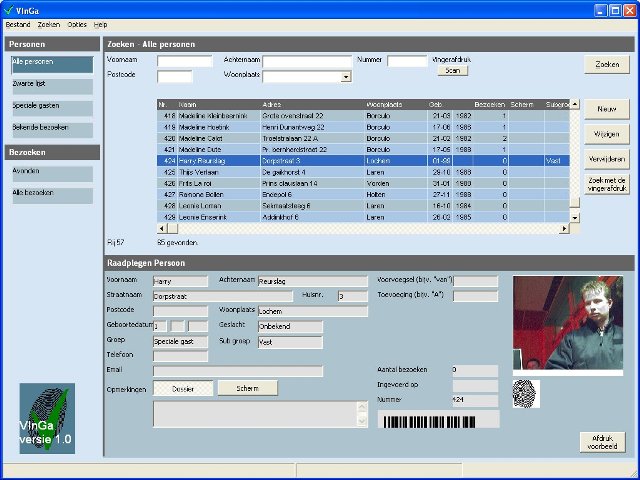Open the Bestand menu

point(18,23)
